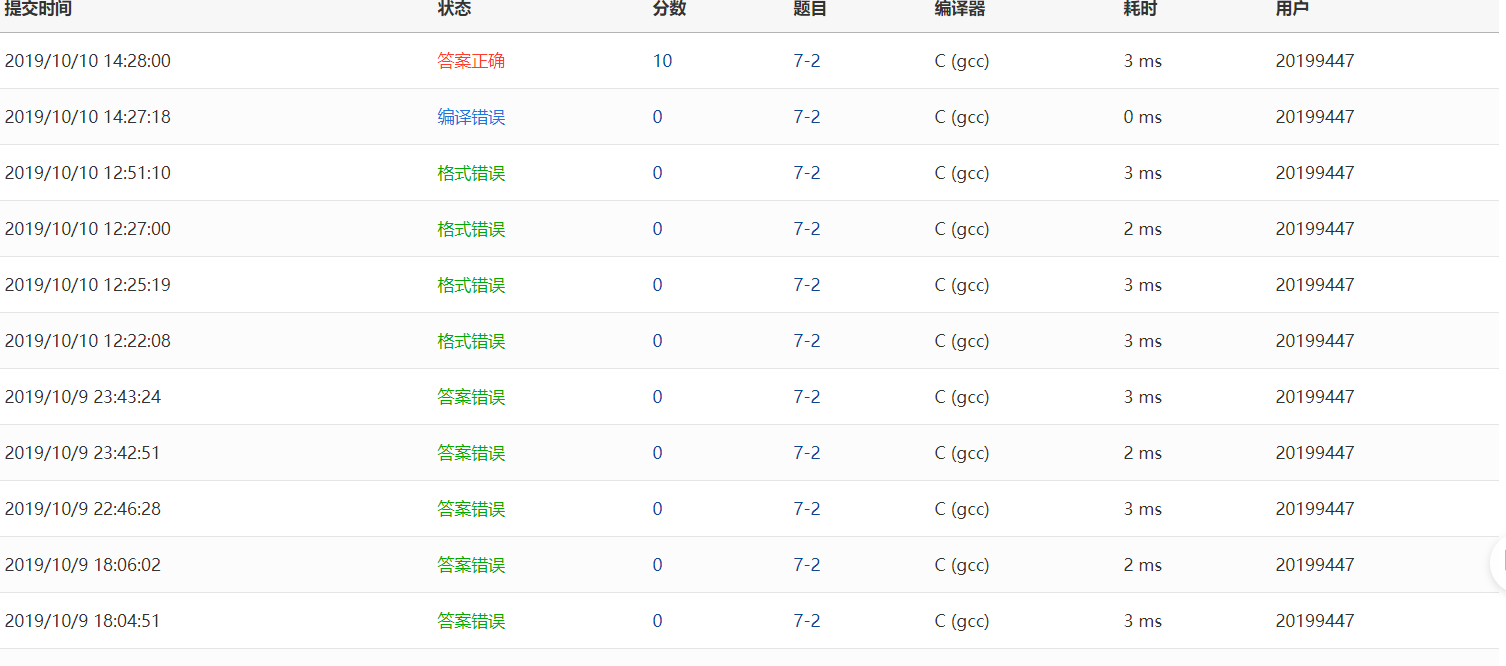Click score 0 in the 14:27:18 row

(657, 117)
